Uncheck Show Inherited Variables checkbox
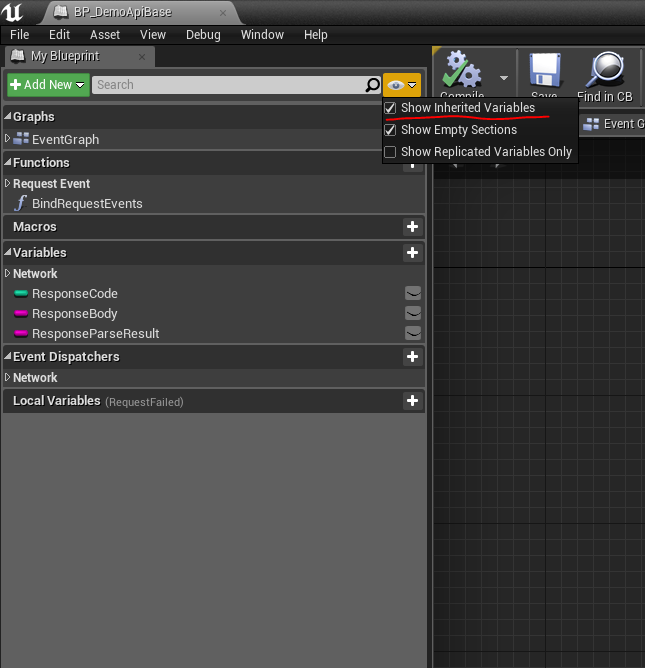 pyautogui.click(x=390, y=108)
